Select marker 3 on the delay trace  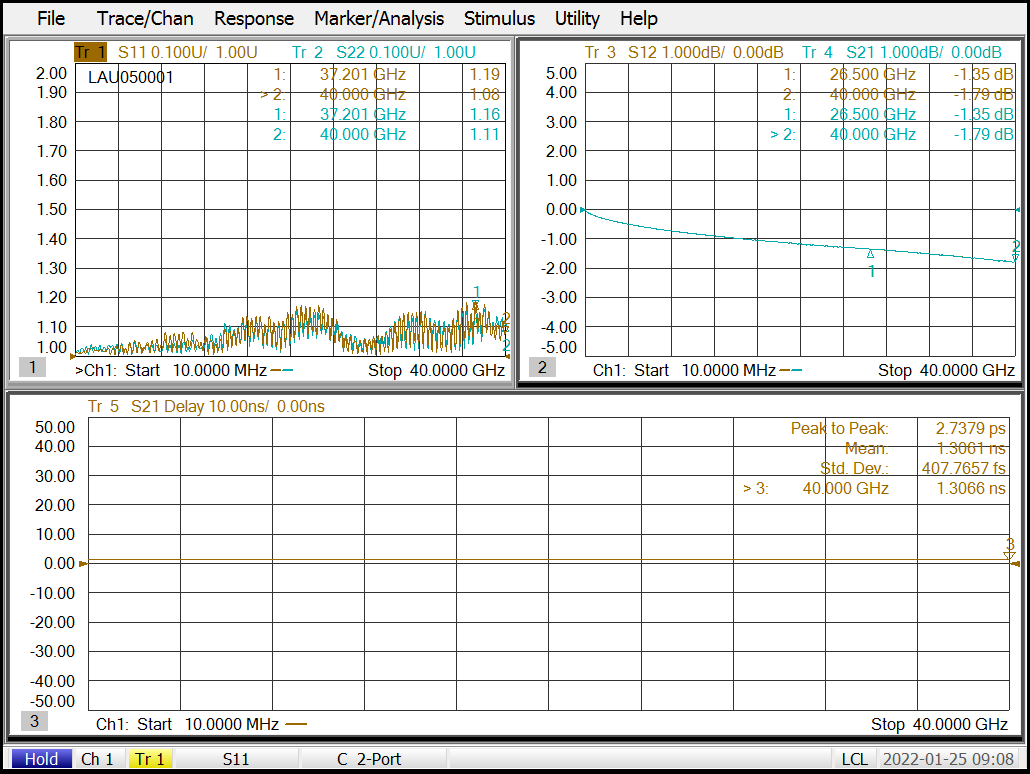[x=1010, y=549]
